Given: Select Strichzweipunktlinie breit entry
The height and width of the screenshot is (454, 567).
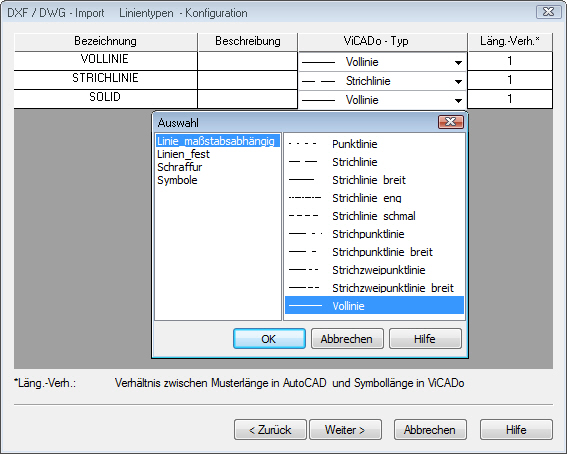Looking at the screenshot, I should point(374,288).
